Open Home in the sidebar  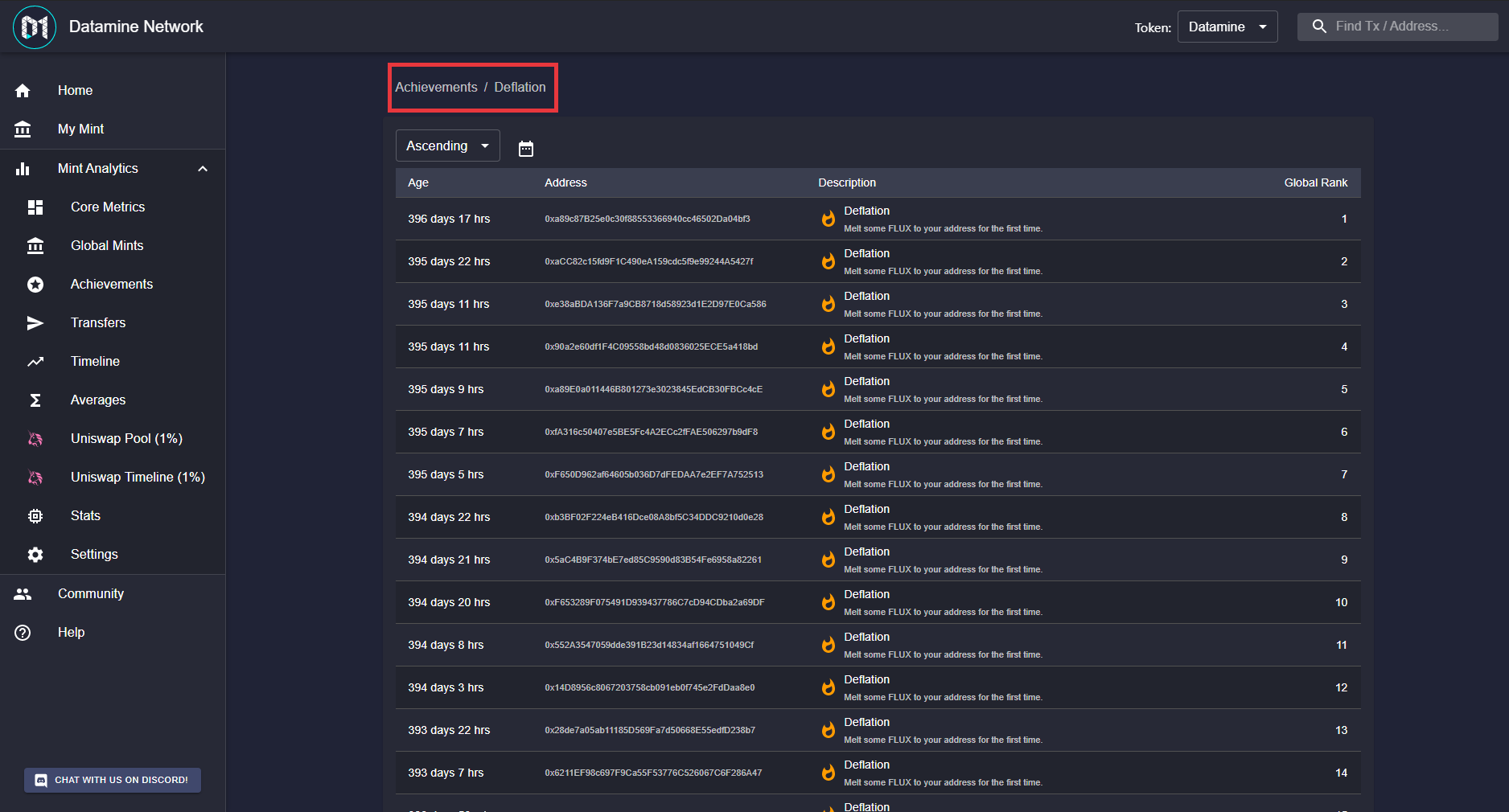[x=113, y=91]
